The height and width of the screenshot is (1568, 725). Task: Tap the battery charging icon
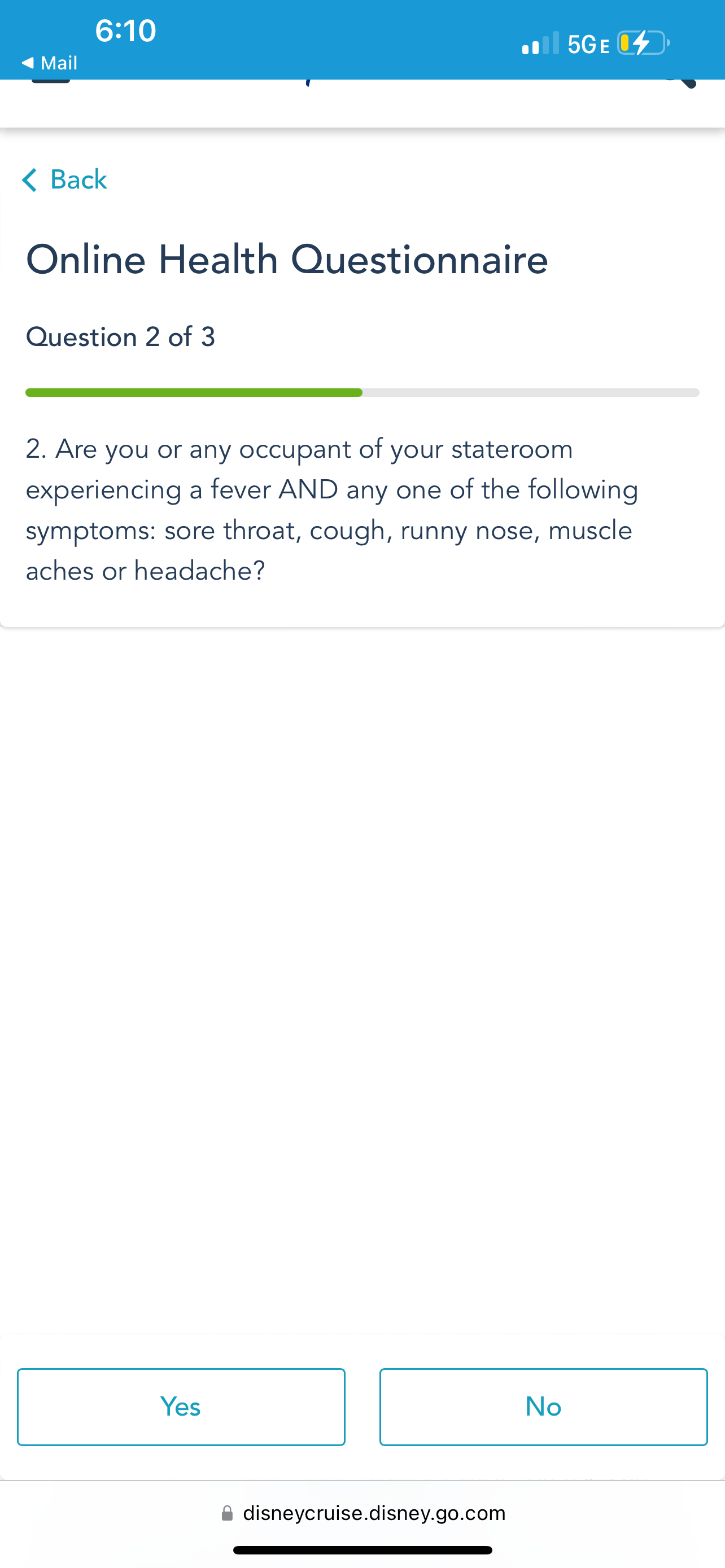(644, 43)
